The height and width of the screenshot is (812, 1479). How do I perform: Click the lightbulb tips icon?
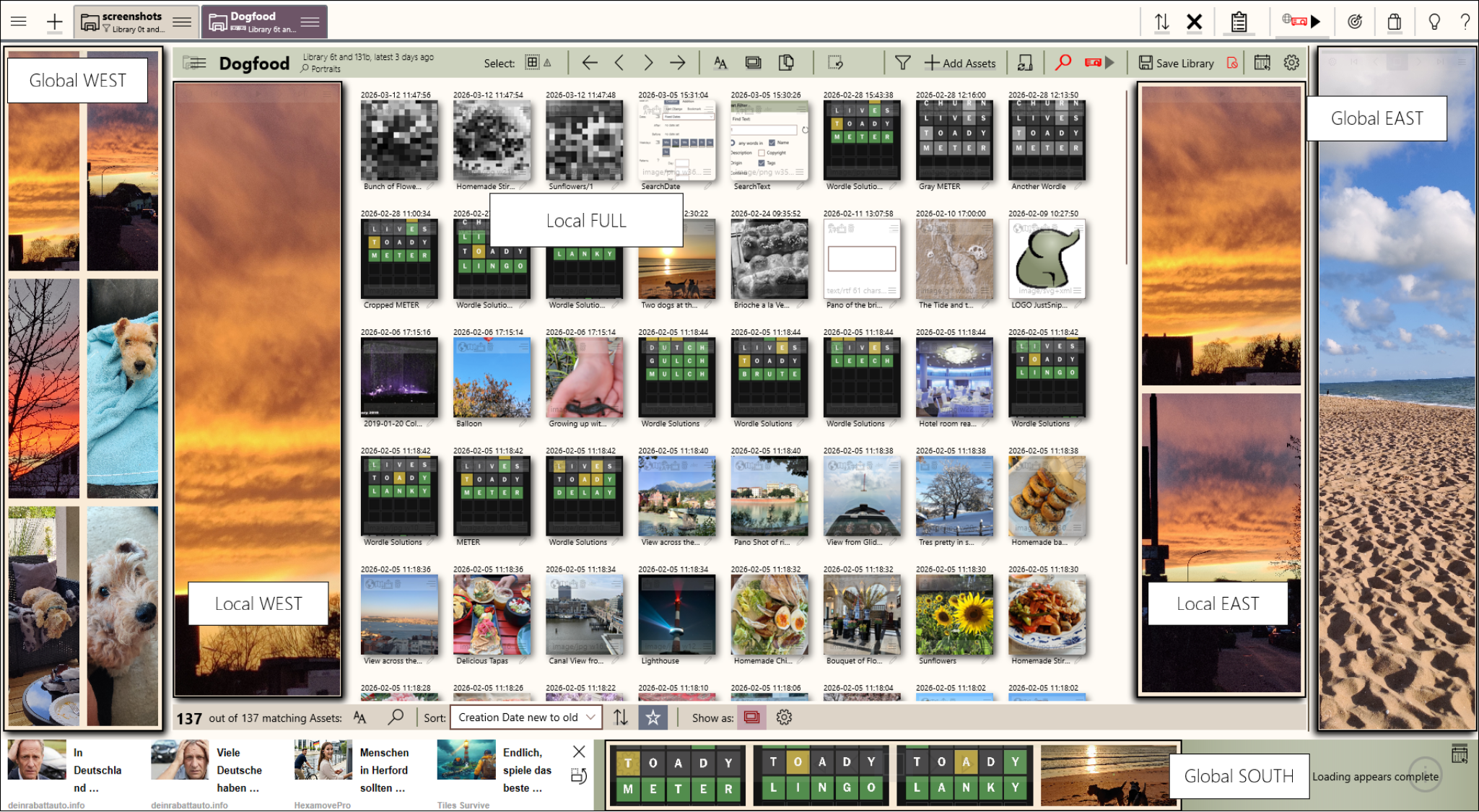click(1434, 22)
